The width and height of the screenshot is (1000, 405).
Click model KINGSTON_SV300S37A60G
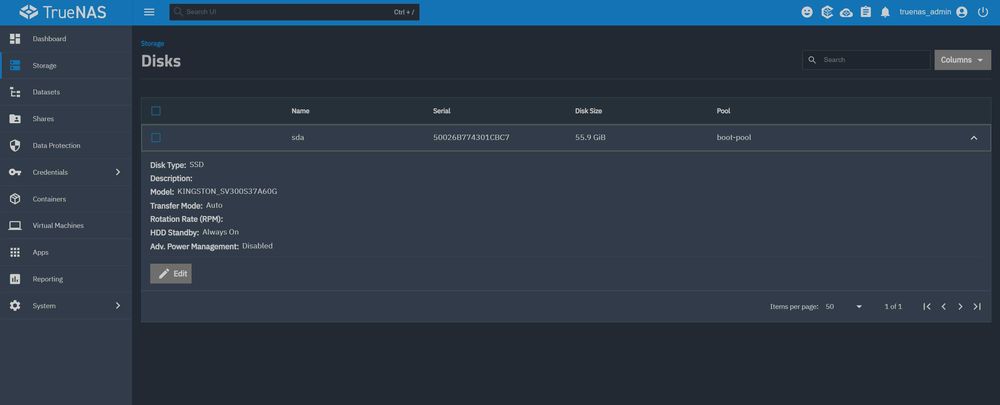tap(227, 191)
